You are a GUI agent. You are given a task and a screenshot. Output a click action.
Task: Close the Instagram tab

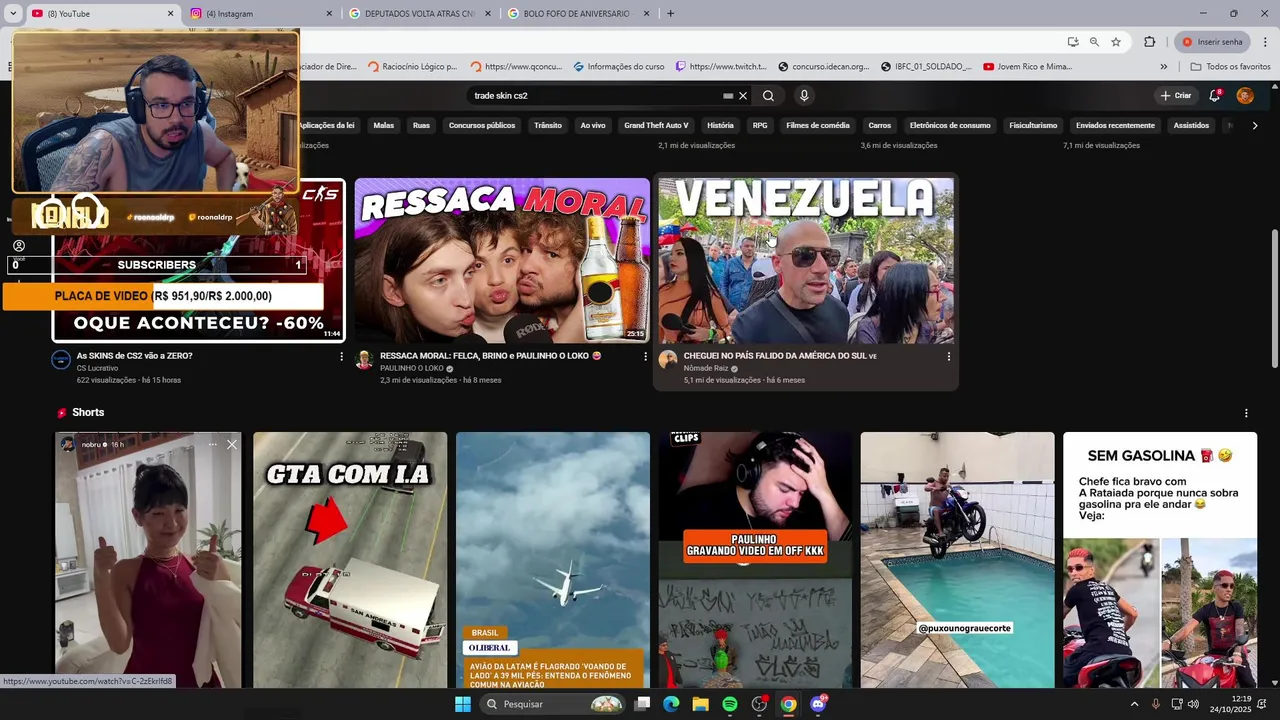(x=330, y=14)
